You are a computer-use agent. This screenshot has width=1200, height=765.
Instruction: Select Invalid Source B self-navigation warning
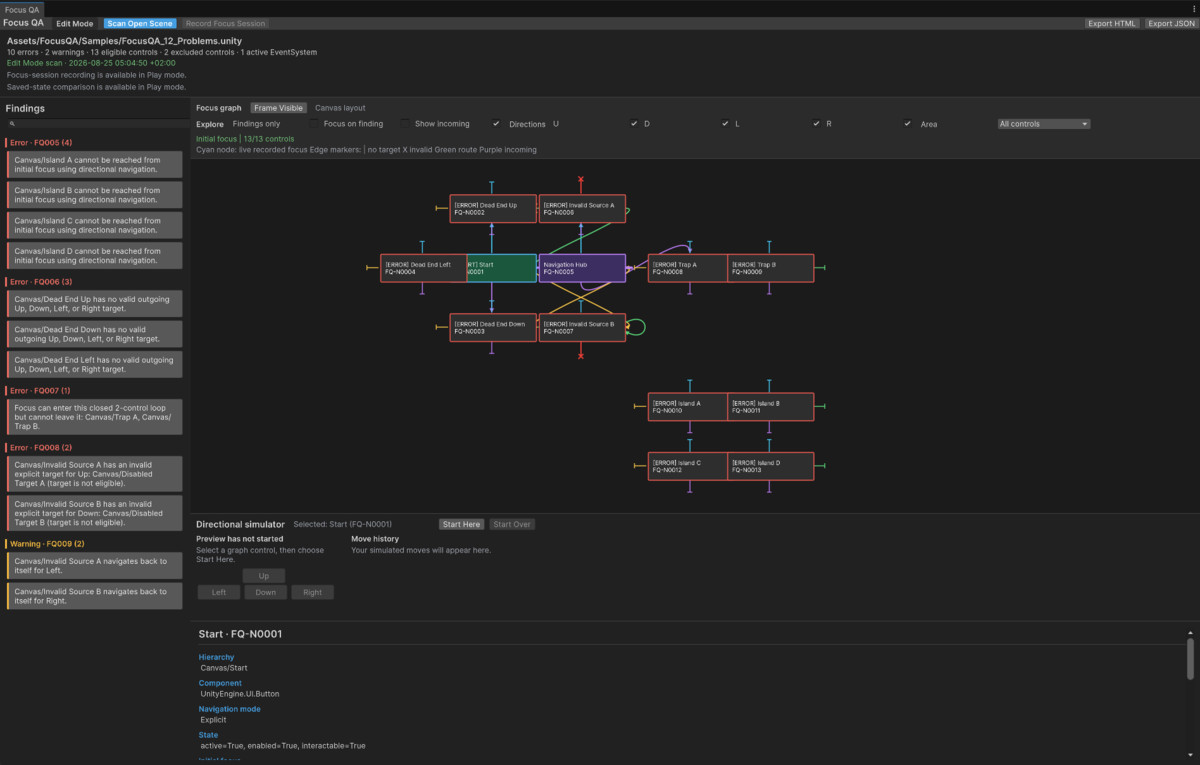point(95,596)
